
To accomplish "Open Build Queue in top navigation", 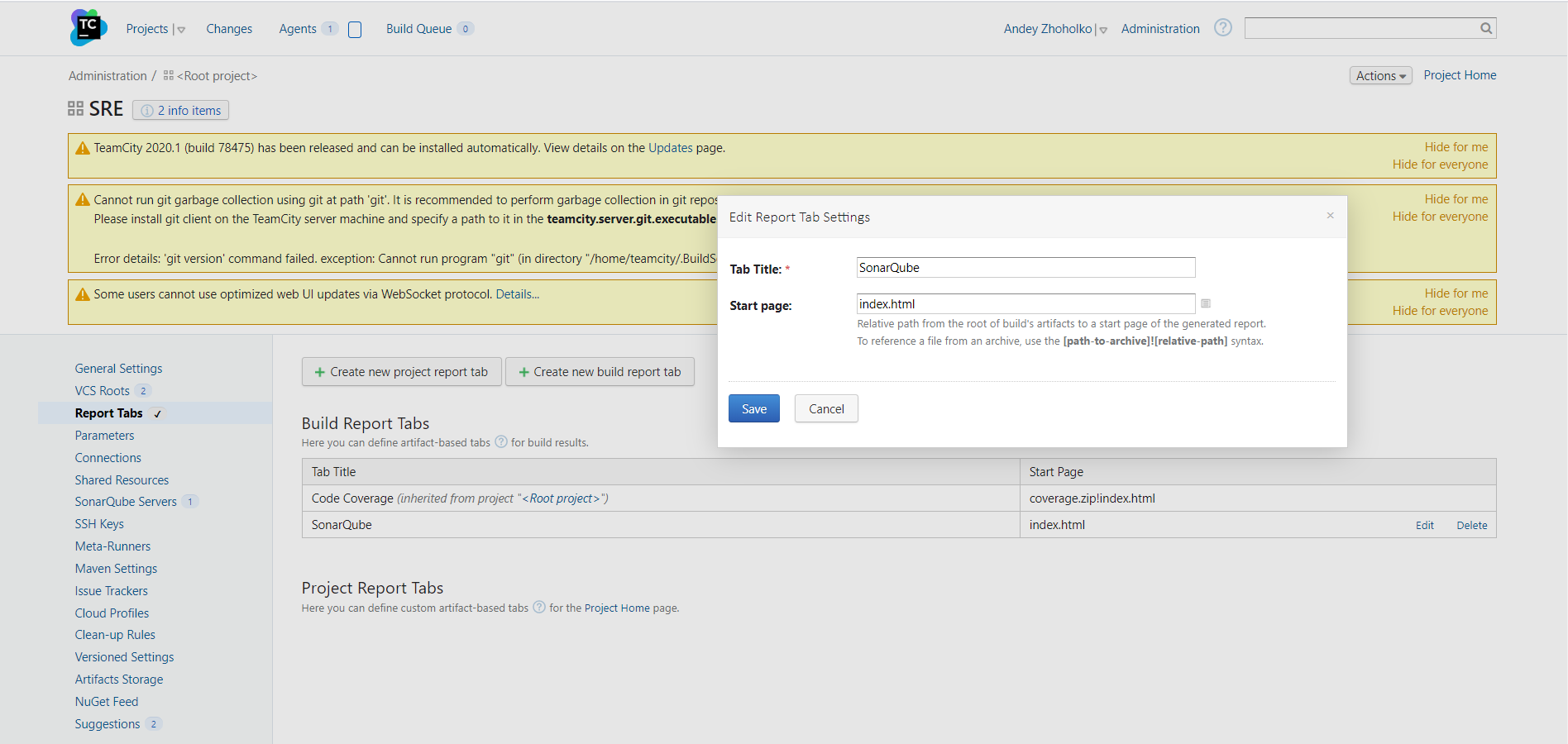I will tap(418, 29).
